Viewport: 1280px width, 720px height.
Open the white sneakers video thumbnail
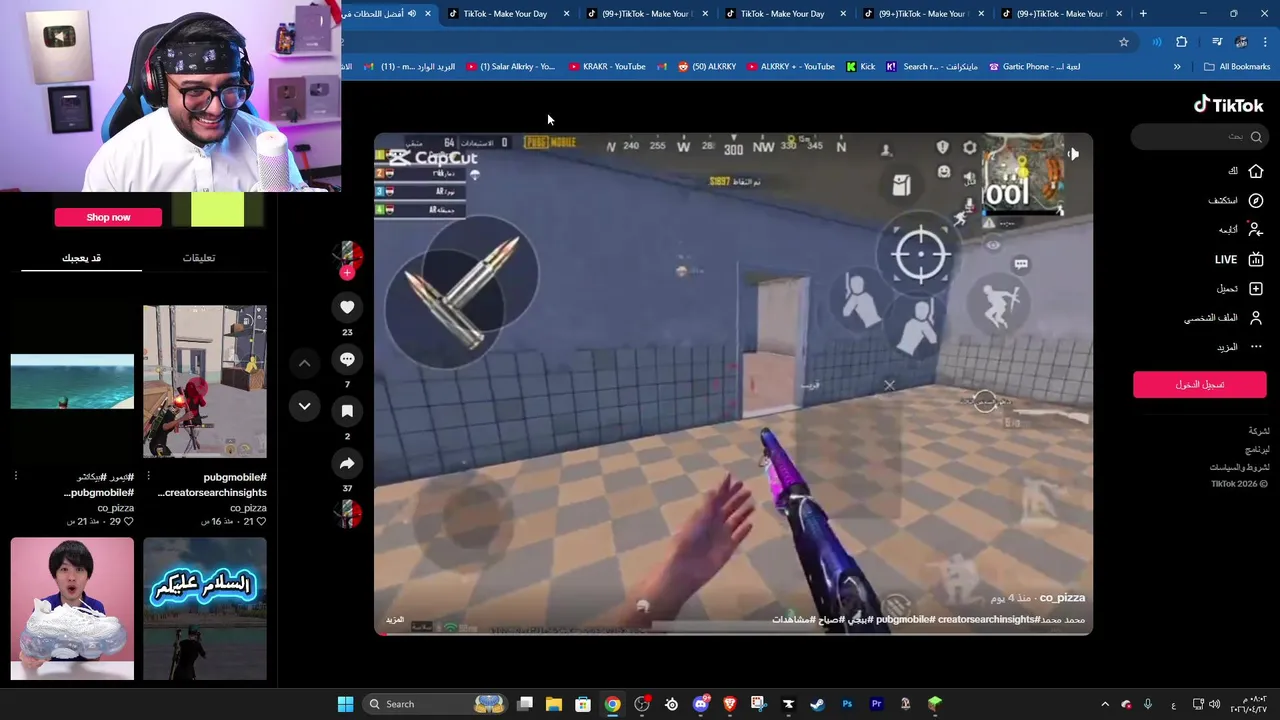pos(72,609)
